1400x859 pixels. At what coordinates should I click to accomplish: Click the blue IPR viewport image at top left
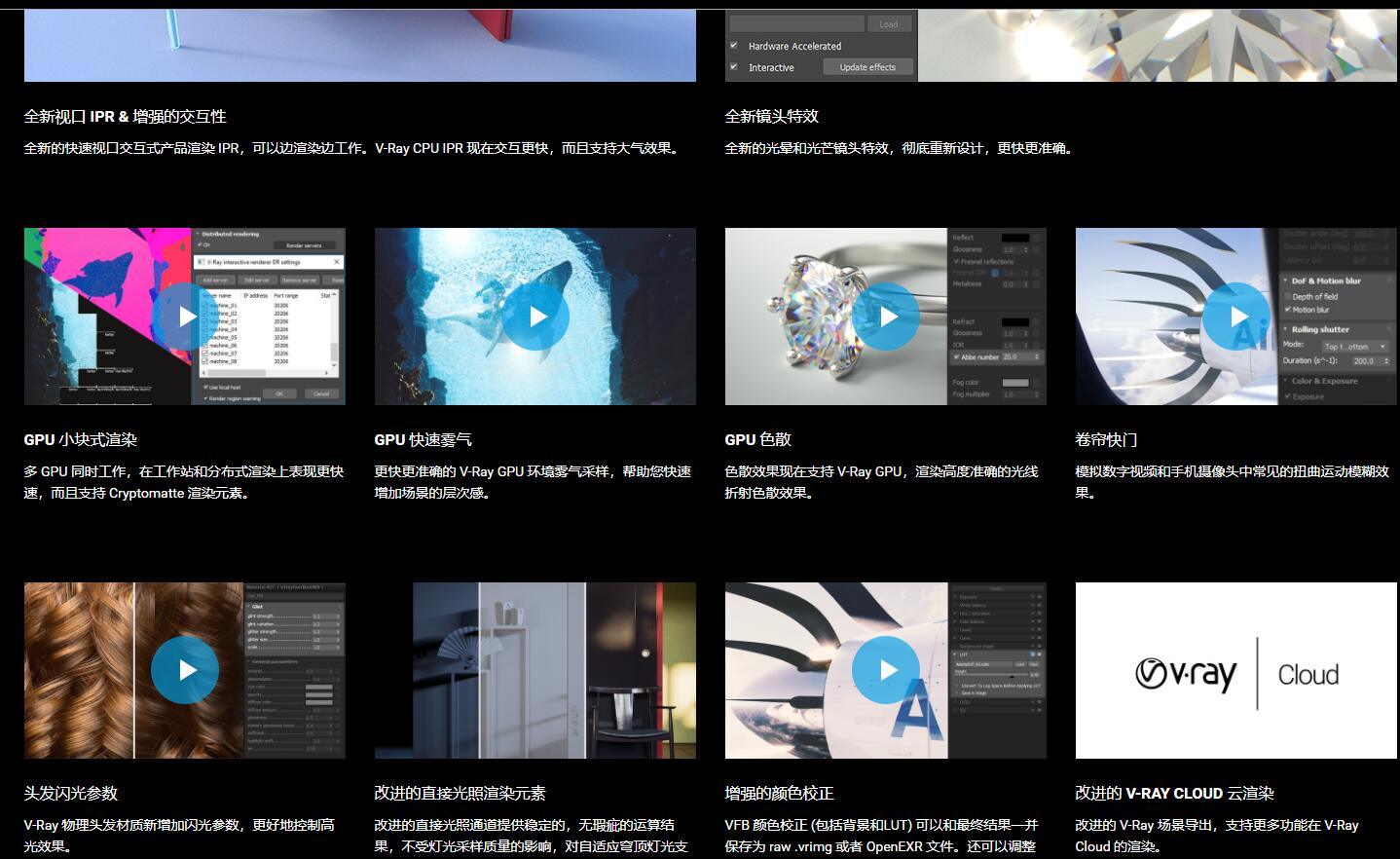pos(360,45)
